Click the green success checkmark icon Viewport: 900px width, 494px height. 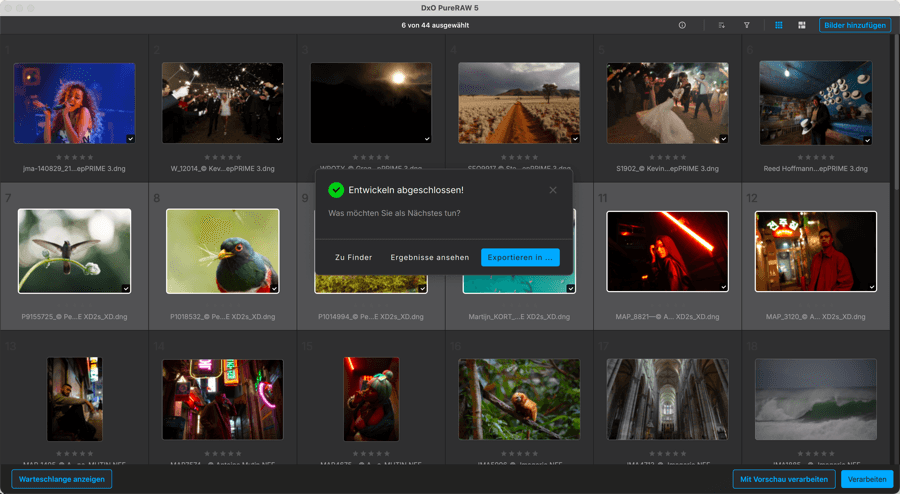[336, 190]
